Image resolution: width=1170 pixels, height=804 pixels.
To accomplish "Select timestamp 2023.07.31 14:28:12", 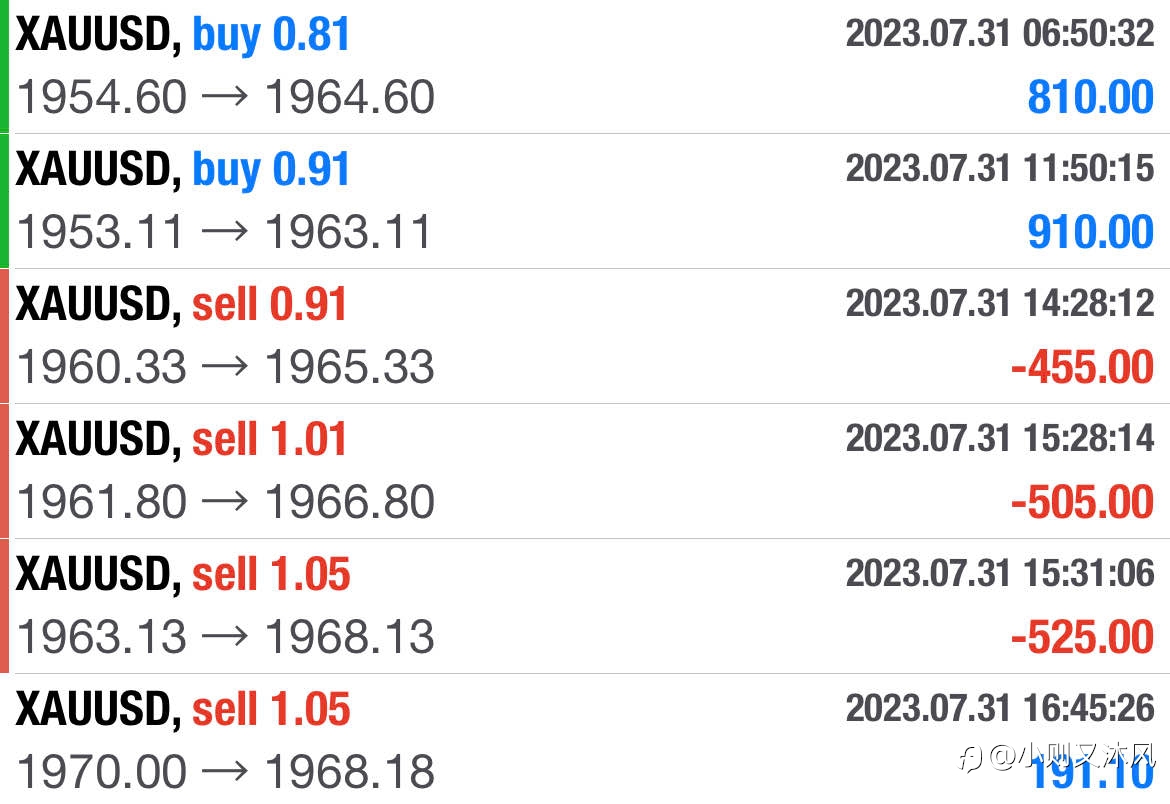I will coord(1000,303).
